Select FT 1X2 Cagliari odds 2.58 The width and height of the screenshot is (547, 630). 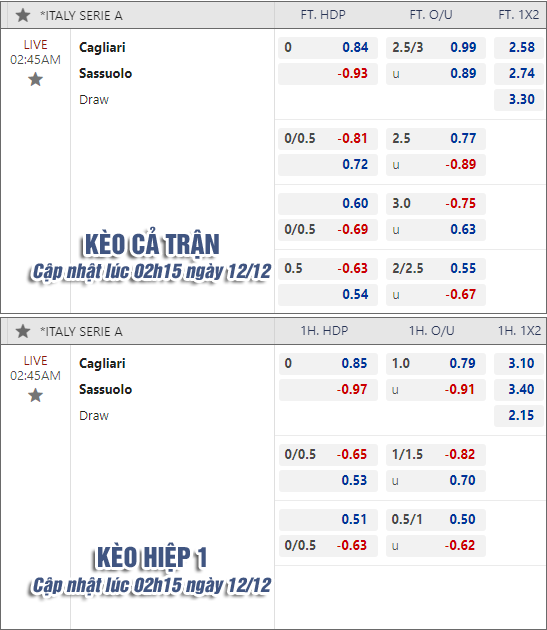coord(519,47)
